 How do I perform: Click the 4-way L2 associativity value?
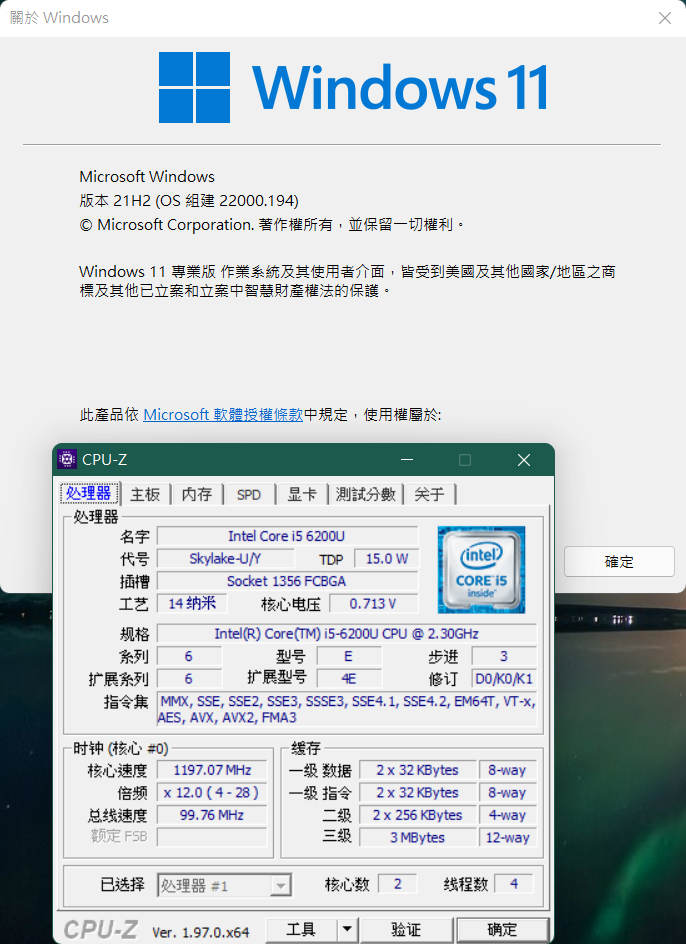coord(508,815)
